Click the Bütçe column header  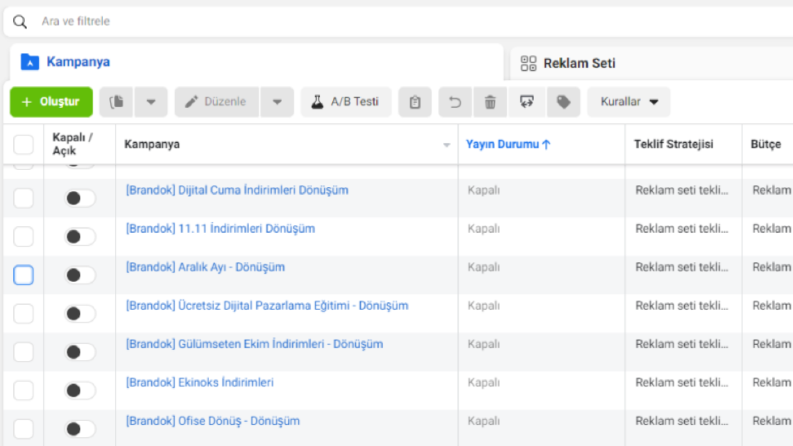(766, 144)
